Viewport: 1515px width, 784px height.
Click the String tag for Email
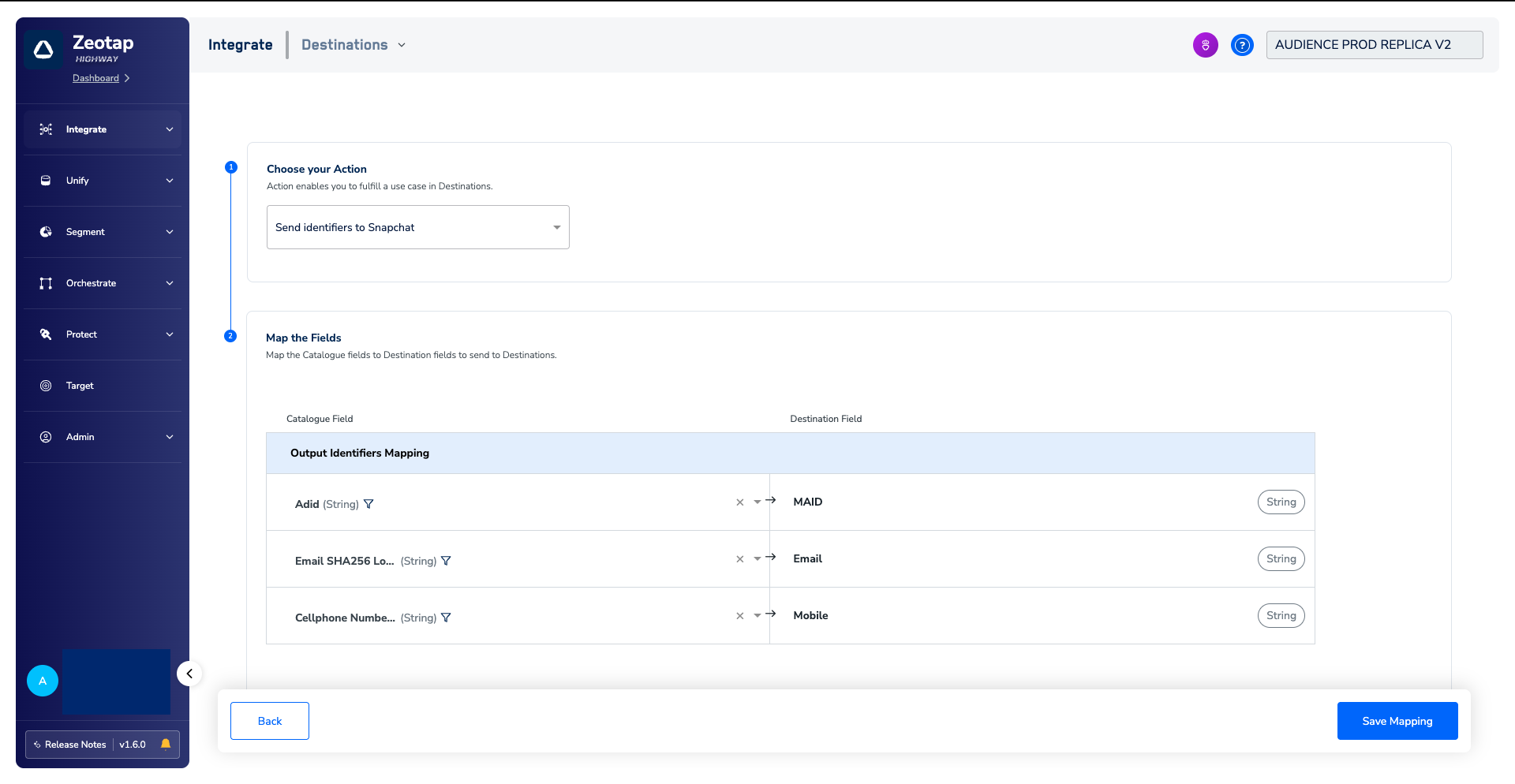pos(1281,558)
